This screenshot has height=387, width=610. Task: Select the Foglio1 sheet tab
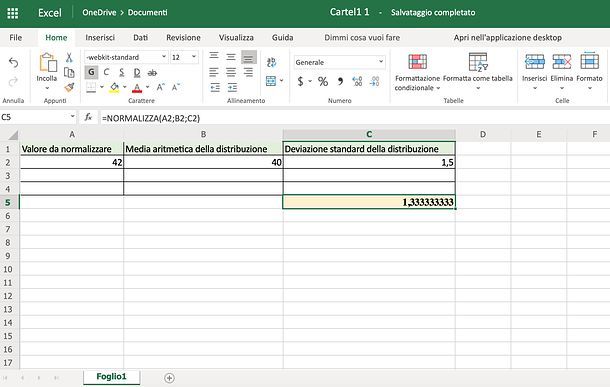click(112, 376)
